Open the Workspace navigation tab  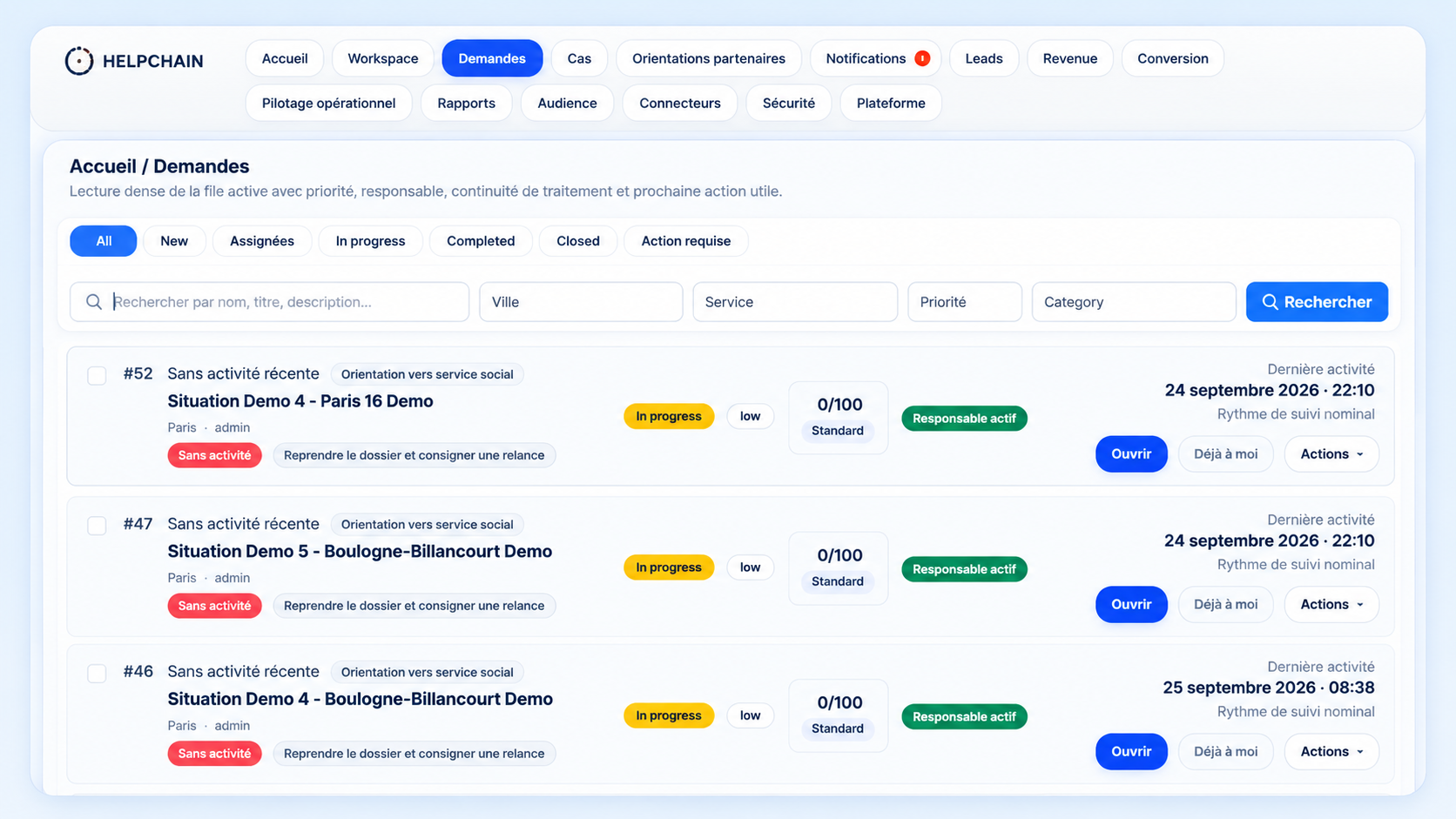pos(383,58)
